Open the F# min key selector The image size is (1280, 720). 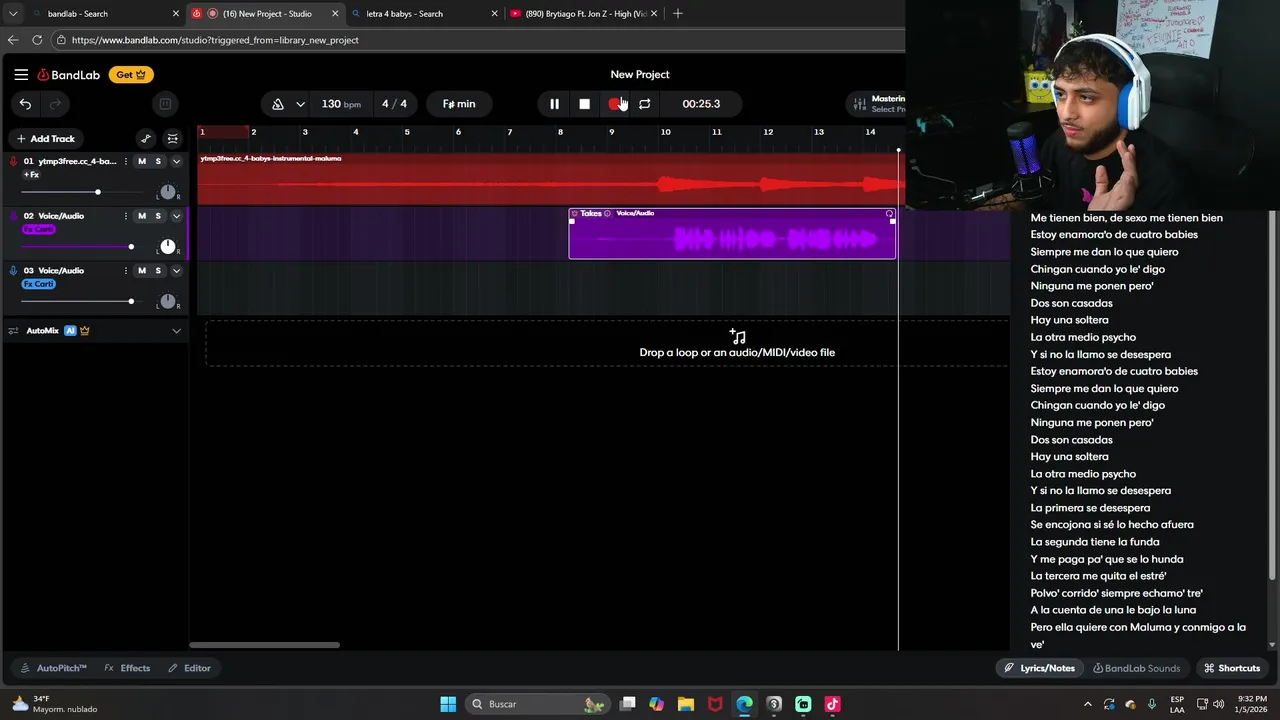pos(459,104)
